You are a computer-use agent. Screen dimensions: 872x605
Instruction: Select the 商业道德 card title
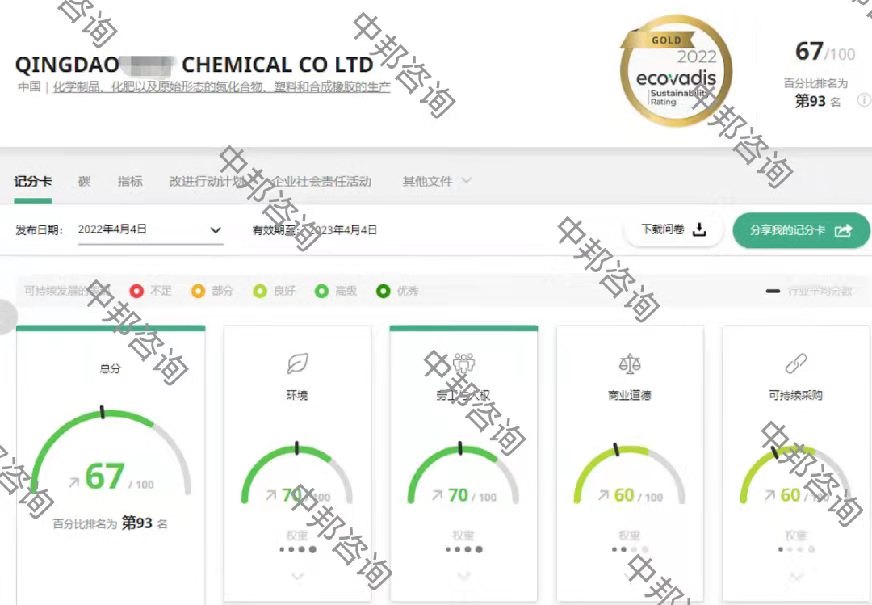(630, 395)
